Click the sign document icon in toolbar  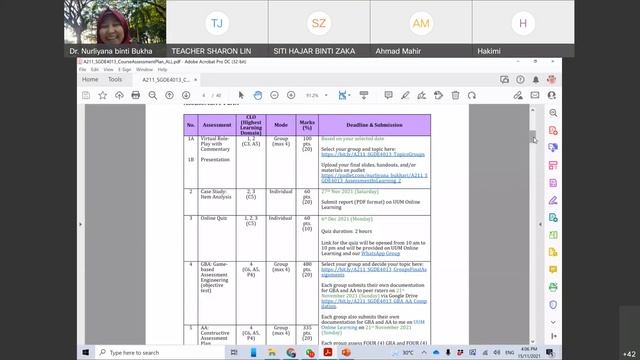422,96
